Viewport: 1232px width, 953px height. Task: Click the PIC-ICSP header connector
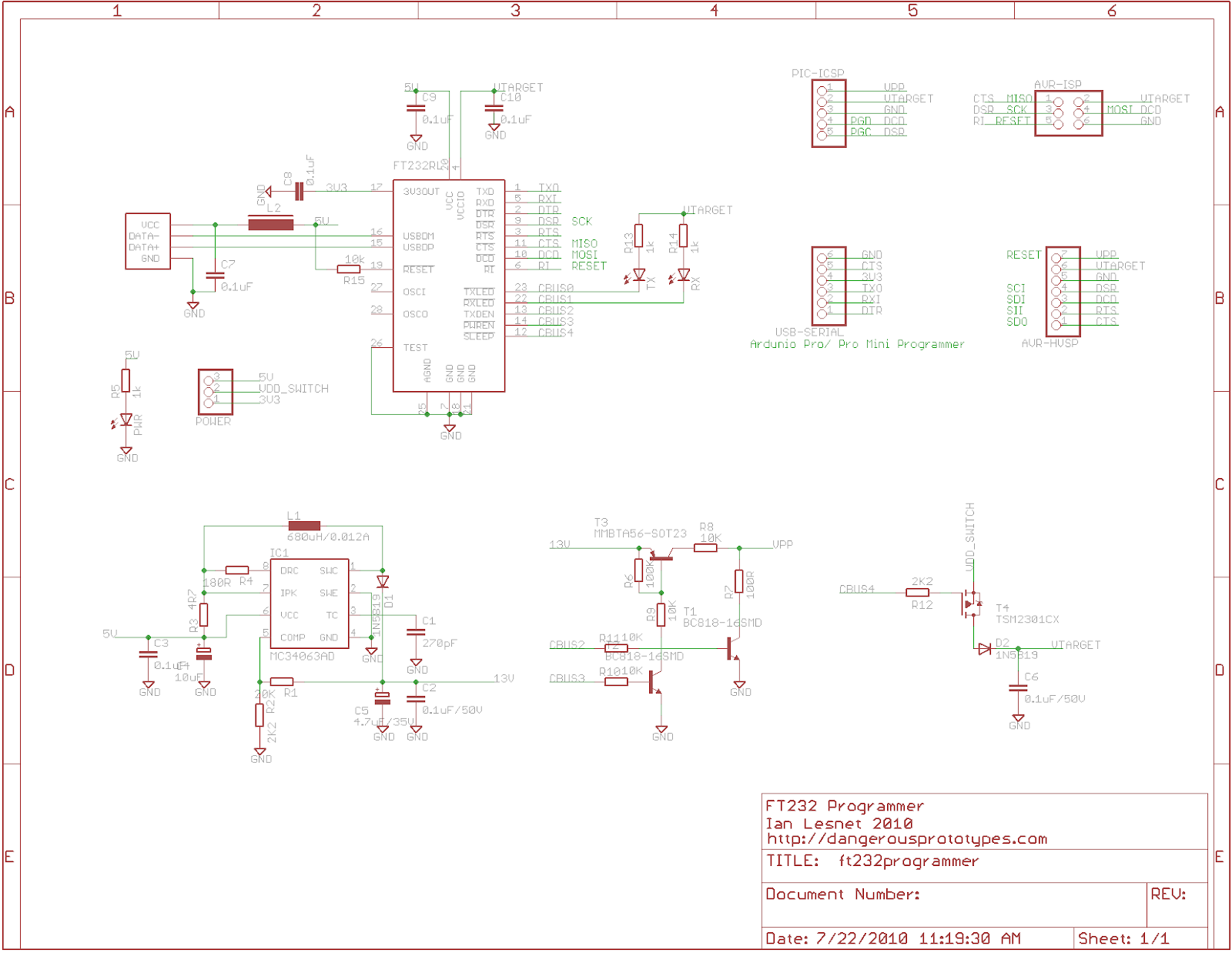click(829, 113)
